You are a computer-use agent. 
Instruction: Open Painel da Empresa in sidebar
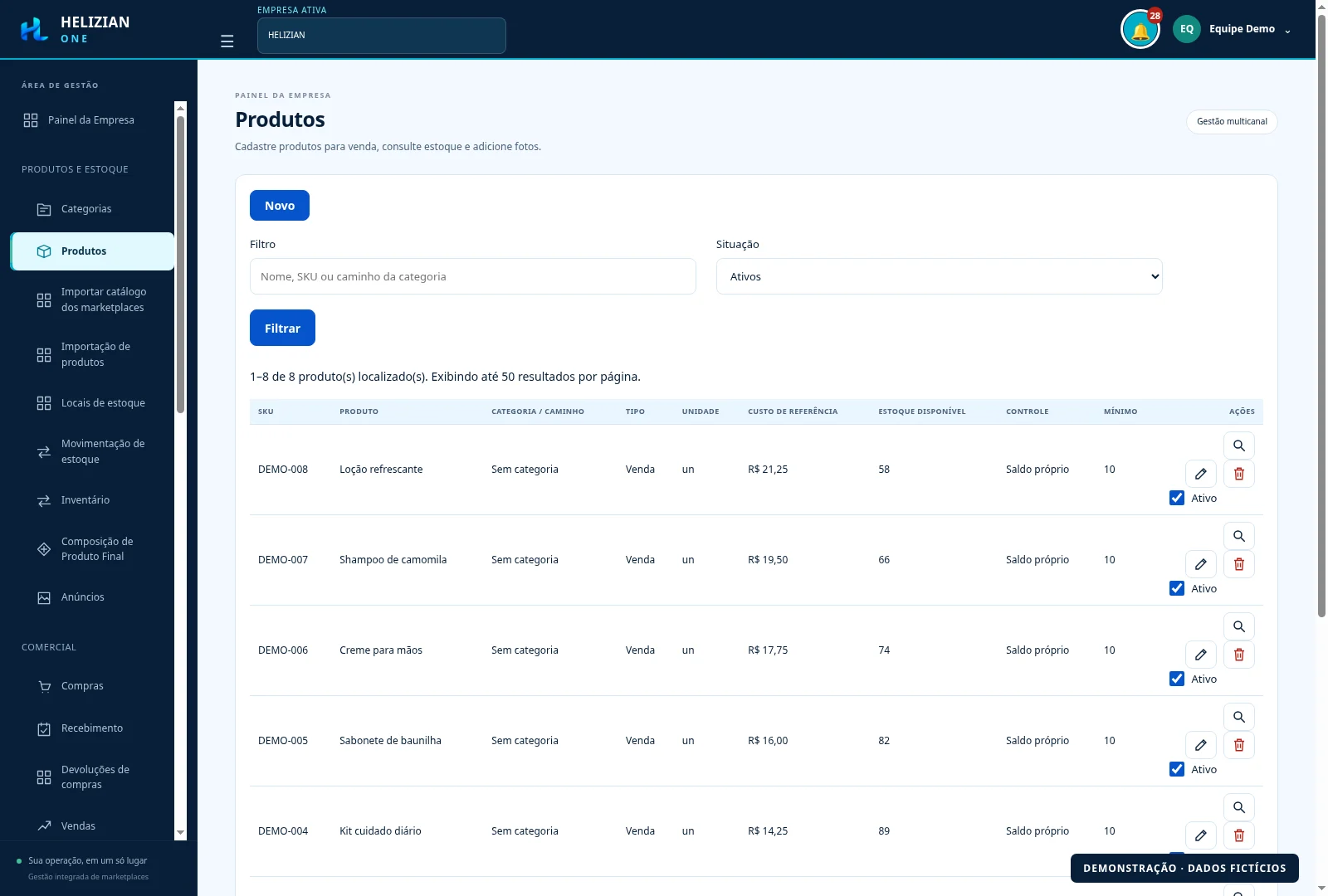[91, 120]
